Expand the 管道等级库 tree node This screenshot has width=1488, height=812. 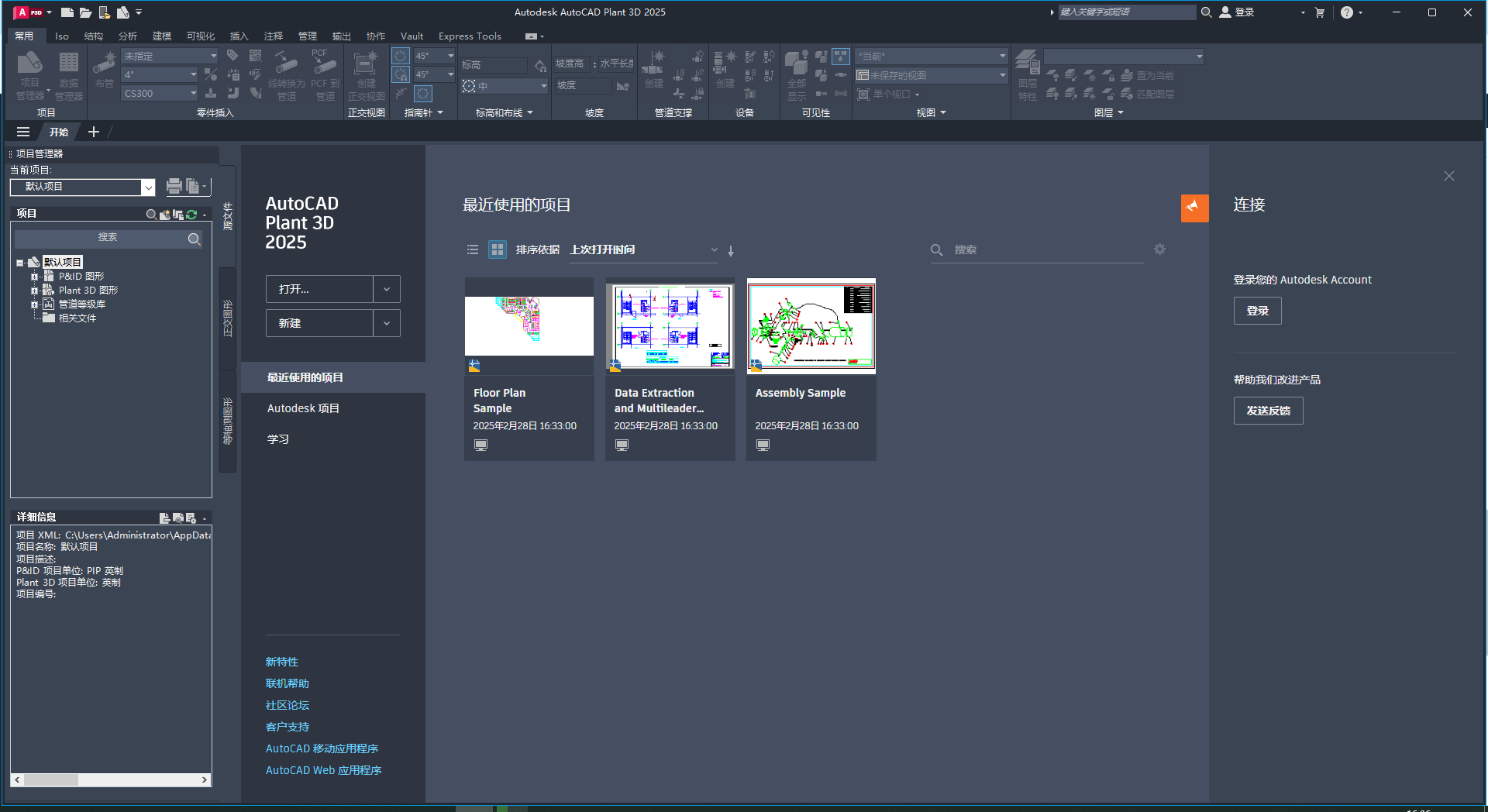[34, 304]
